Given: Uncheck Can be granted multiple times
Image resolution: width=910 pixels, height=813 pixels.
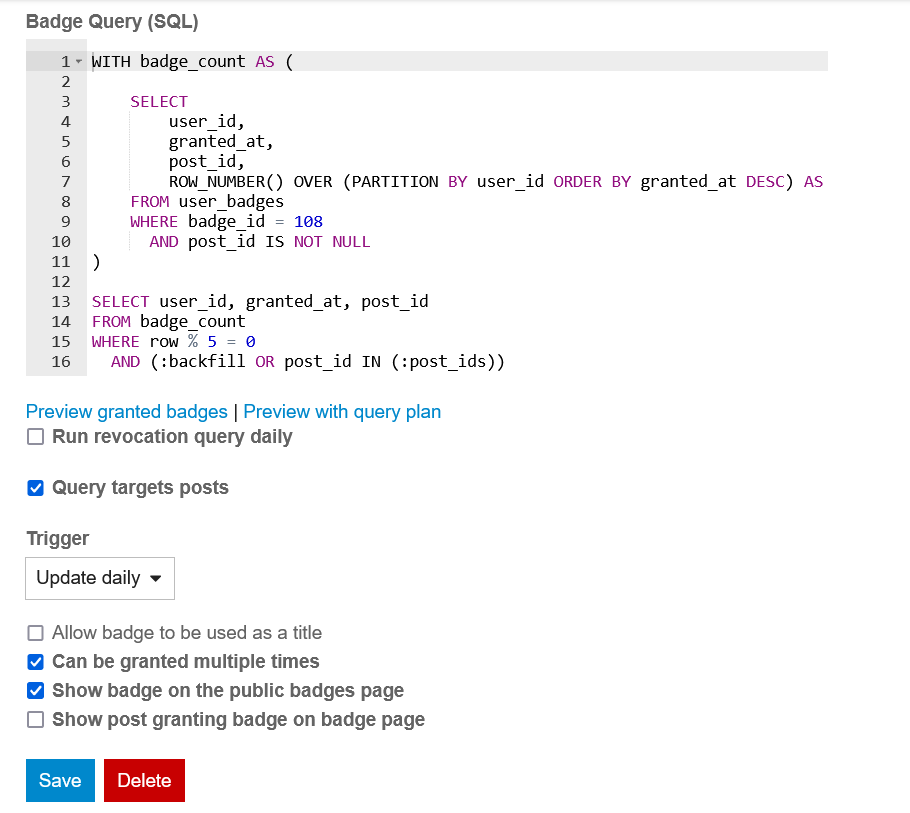Looking at the screenshot, I should point(35,662).
